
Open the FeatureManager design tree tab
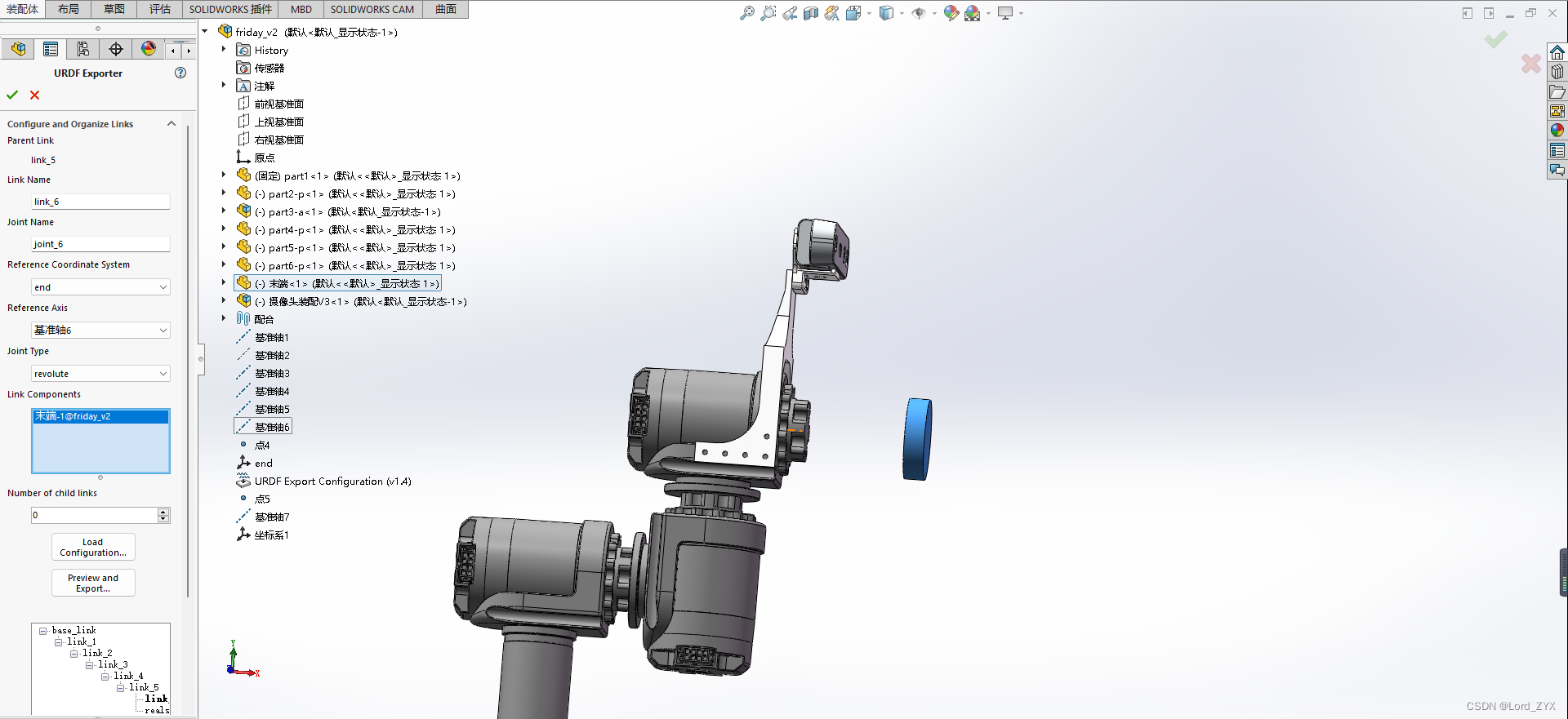tap(18, 49)
